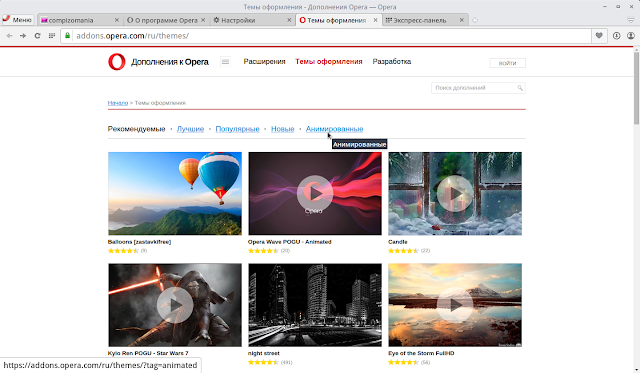Image resolution: width=640 pixels, height=373 pixels.
Task: Close the Настройки tab
Action: pyautogui.click(x=289, y=20)
